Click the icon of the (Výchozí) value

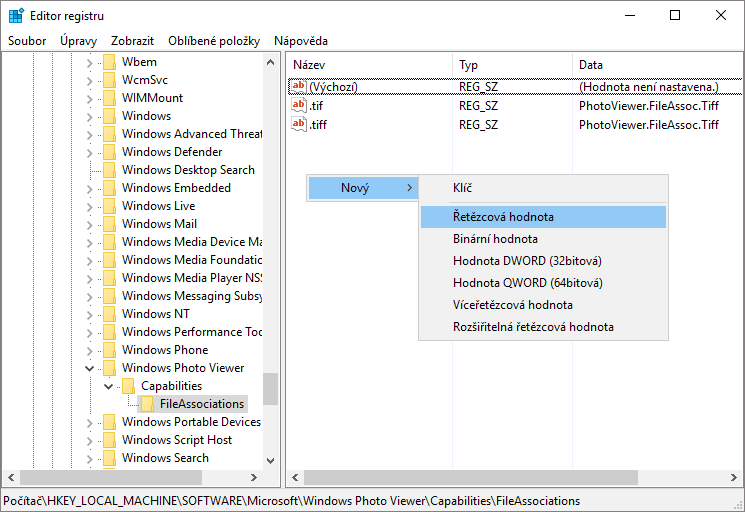pyautogui.click(x=298, y=87)
